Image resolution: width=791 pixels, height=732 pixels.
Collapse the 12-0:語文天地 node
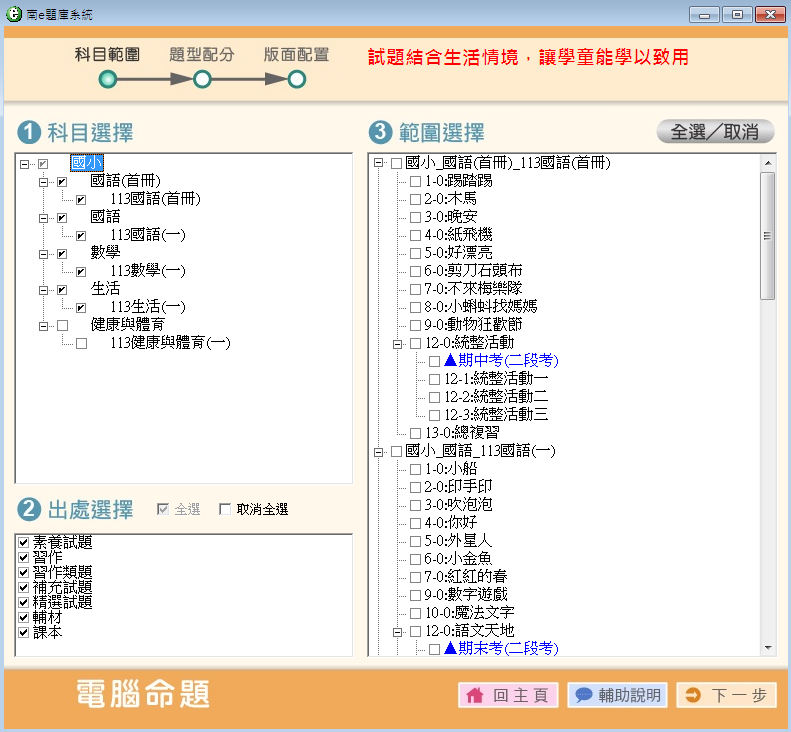click(398, 632)
